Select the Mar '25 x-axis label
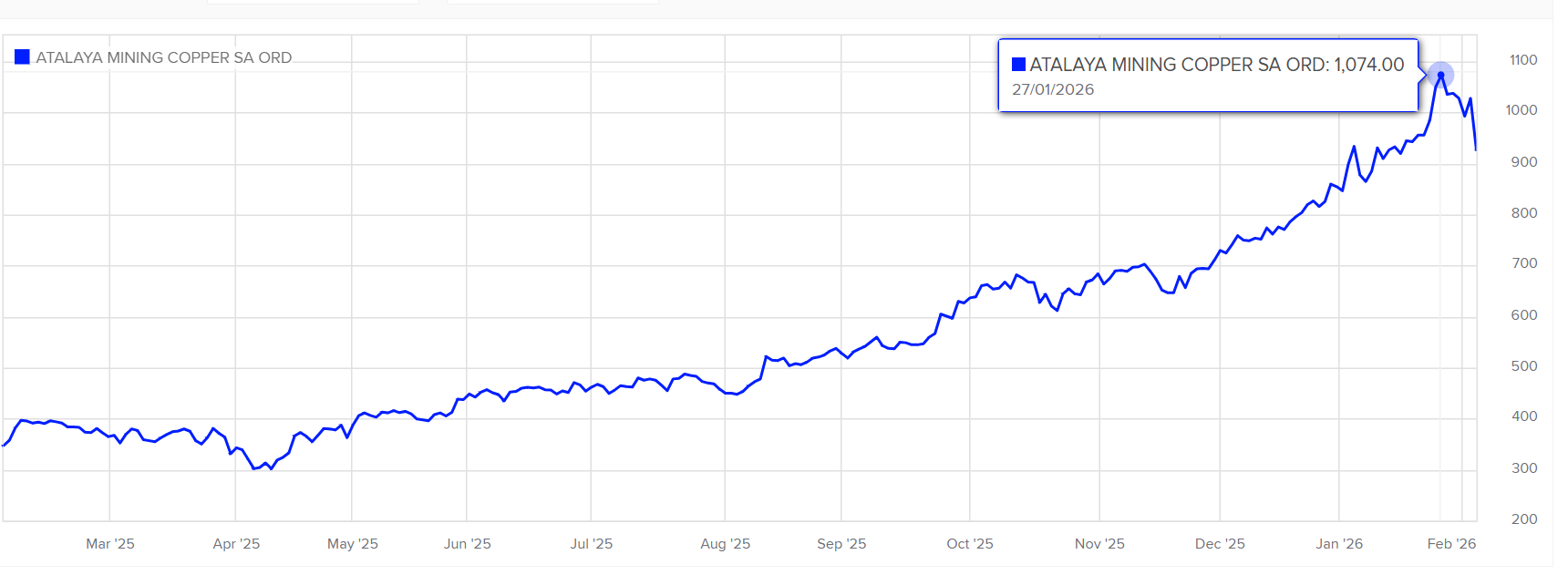Viewport: 1568px width, 575px height. [110, 544]
